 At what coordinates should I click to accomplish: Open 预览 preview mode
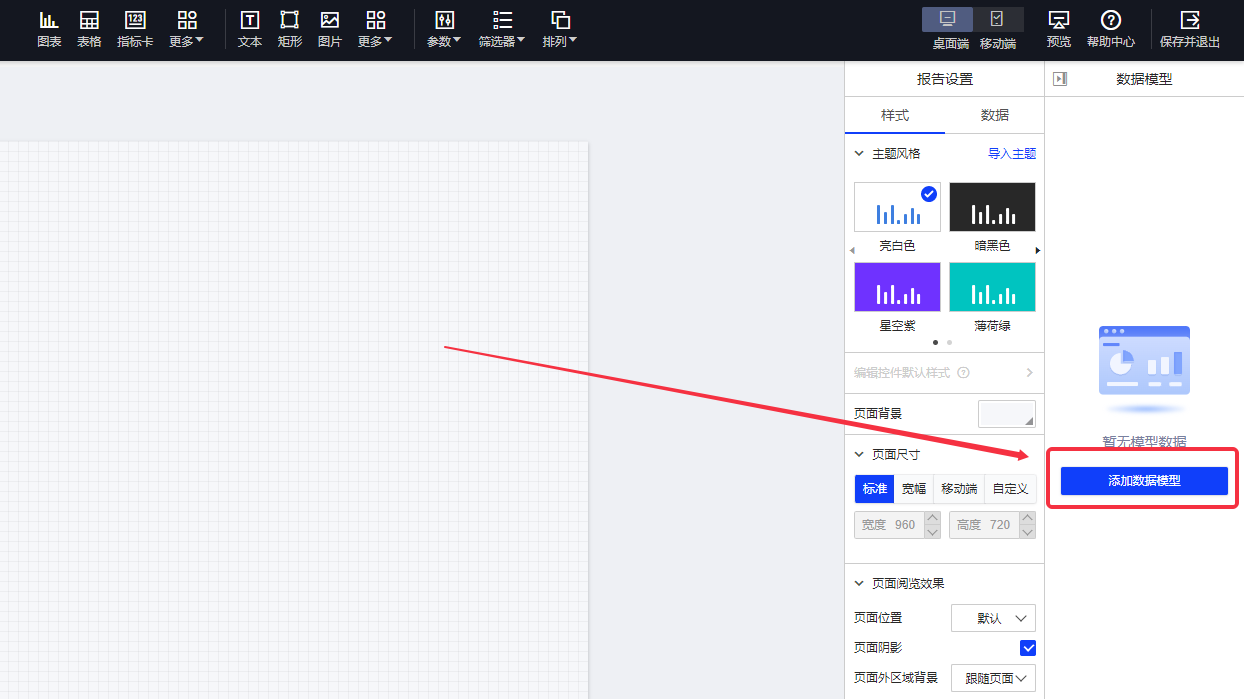point(1058,29)
